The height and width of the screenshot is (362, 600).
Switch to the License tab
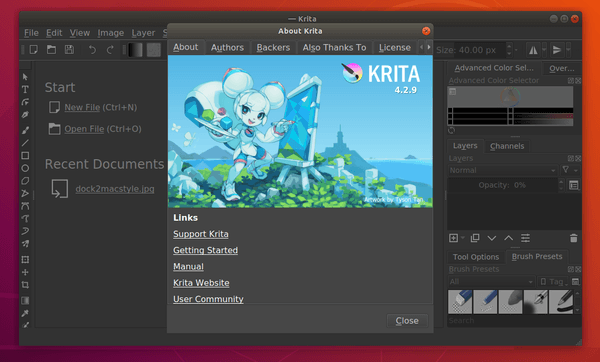click(x=395, y=47)
